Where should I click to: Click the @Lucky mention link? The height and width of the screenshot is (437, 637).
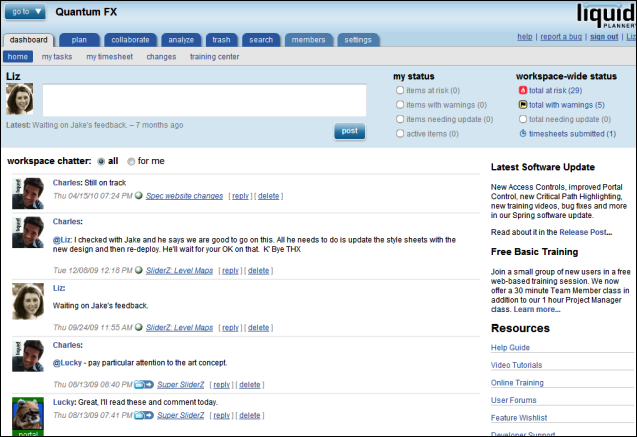pyautogui.click(x=67, y=363)
